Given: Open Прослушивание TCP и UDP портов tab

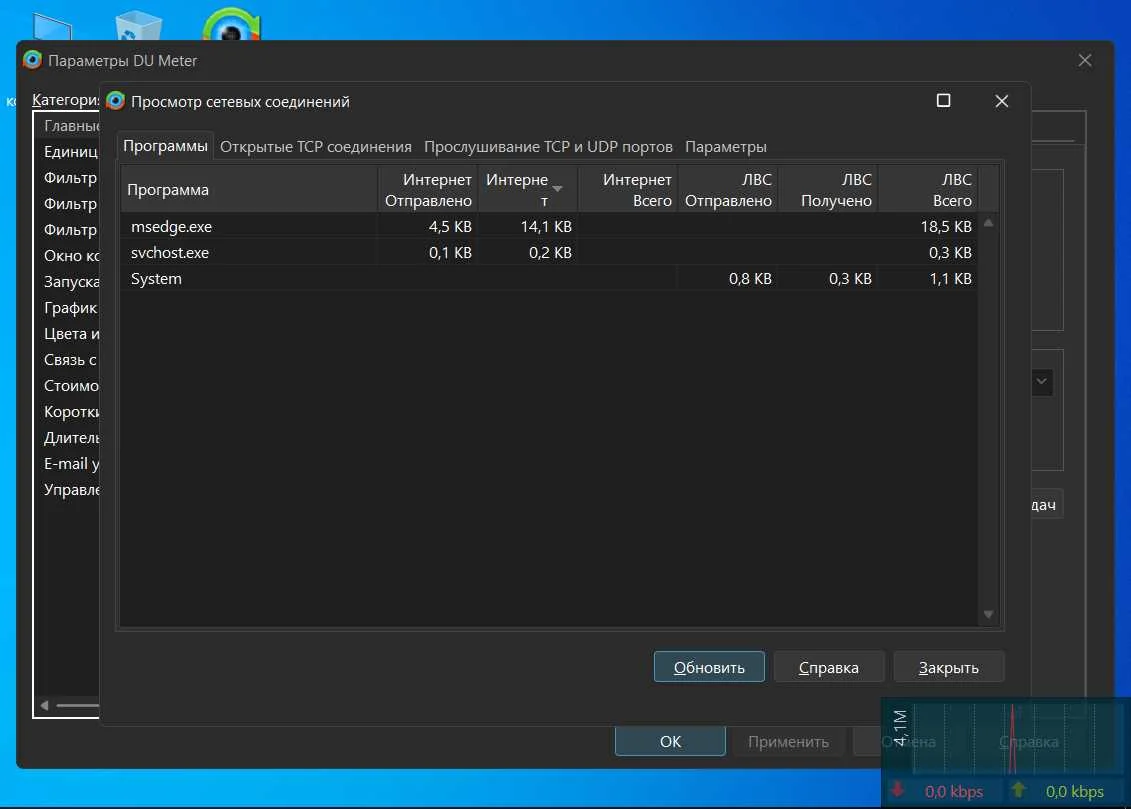Looking at the screenshot, I should [548, 147].
